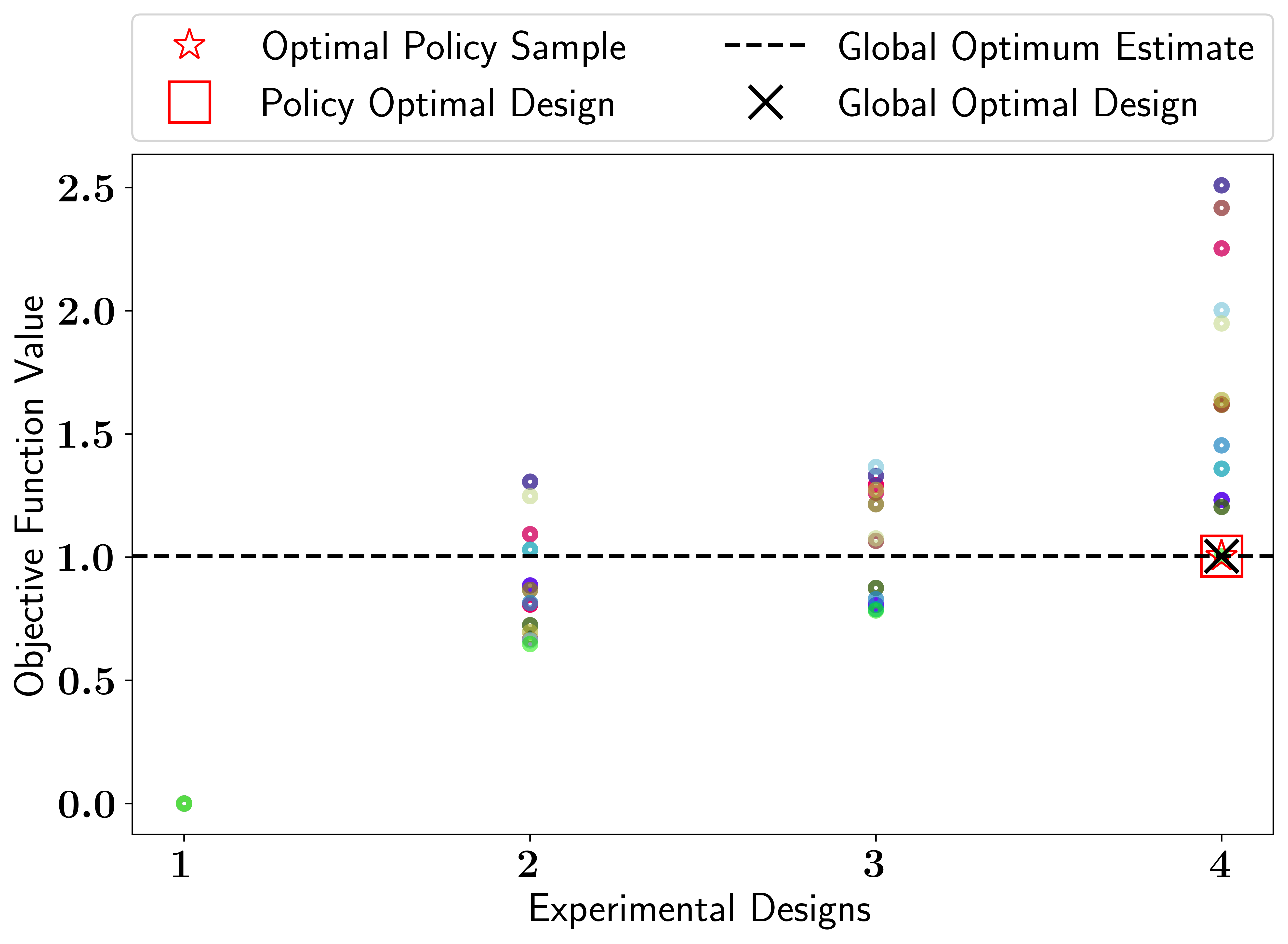Select the topmost purple point at design 4
Image resolution: width=1288 pixels, height=944 pixels.
point(1221,185)
